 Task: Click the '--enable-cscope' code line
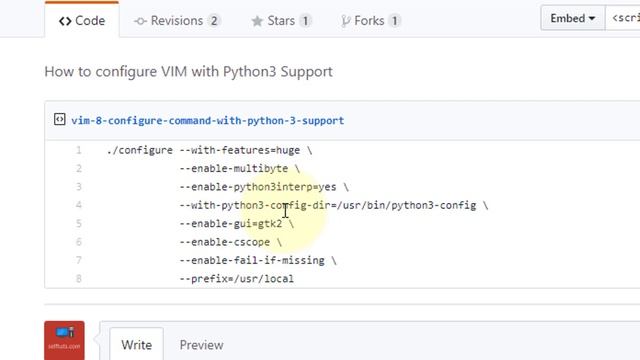click(x=231, y=242)
